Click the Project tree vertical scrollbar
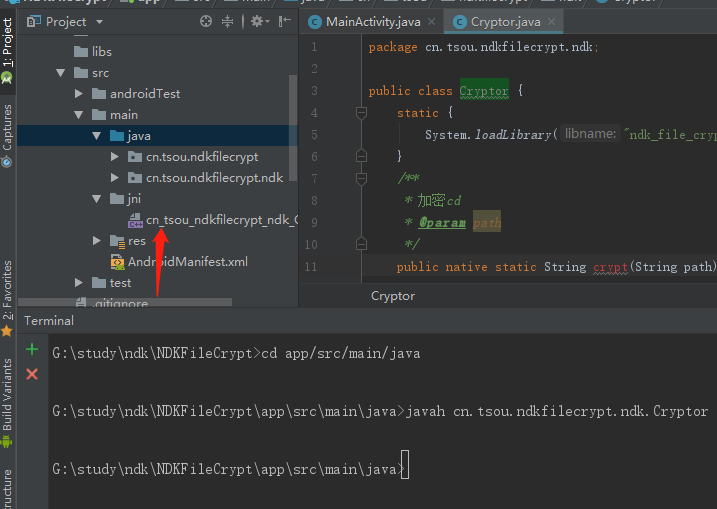Image resolution: width=717 pixels, height=509 pixels. click(x=293, y=128)
